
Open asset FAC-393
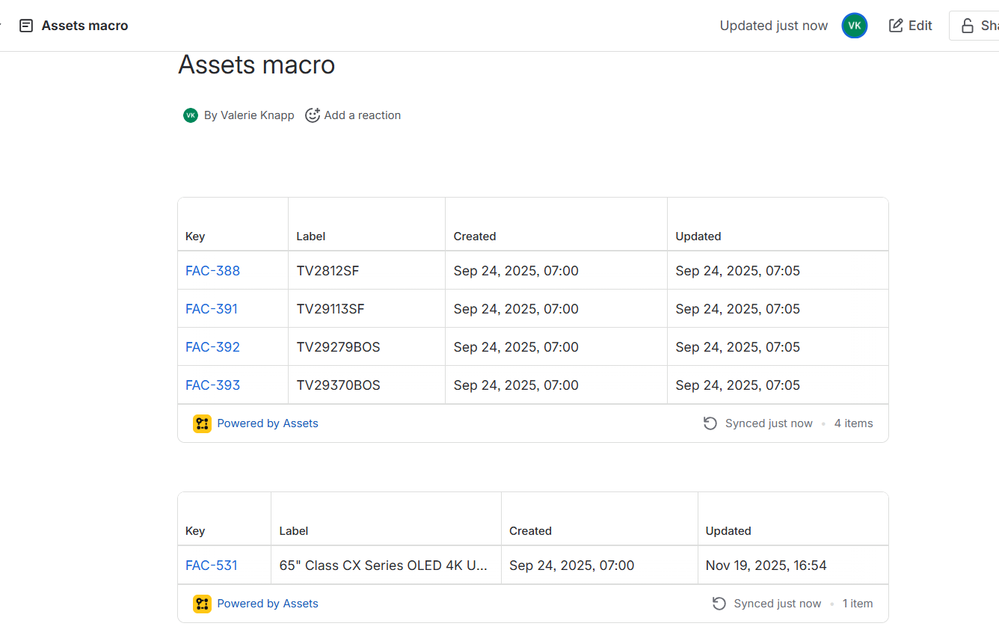[x=213, y=385]
